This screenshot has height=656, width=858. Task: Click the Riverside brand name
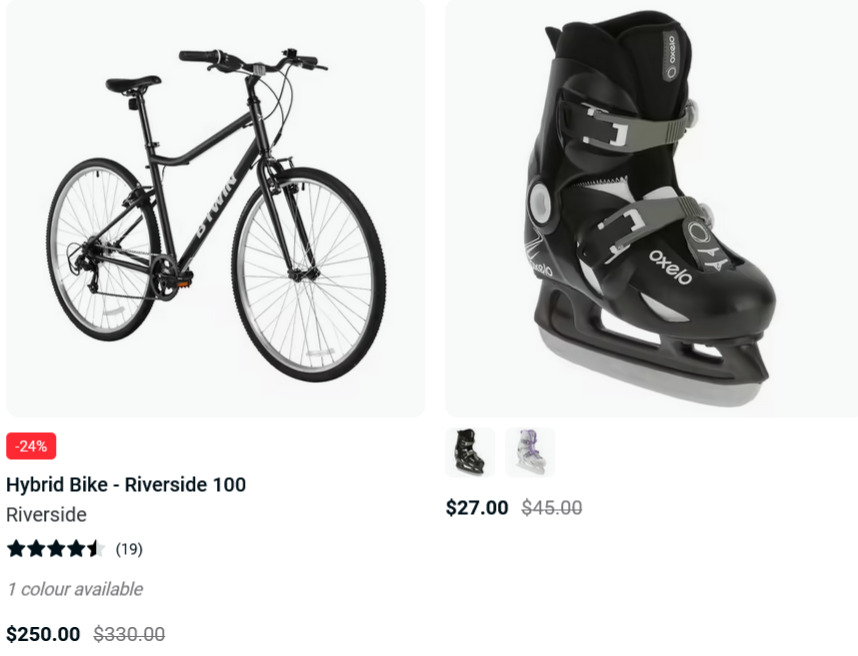[47, 515]
